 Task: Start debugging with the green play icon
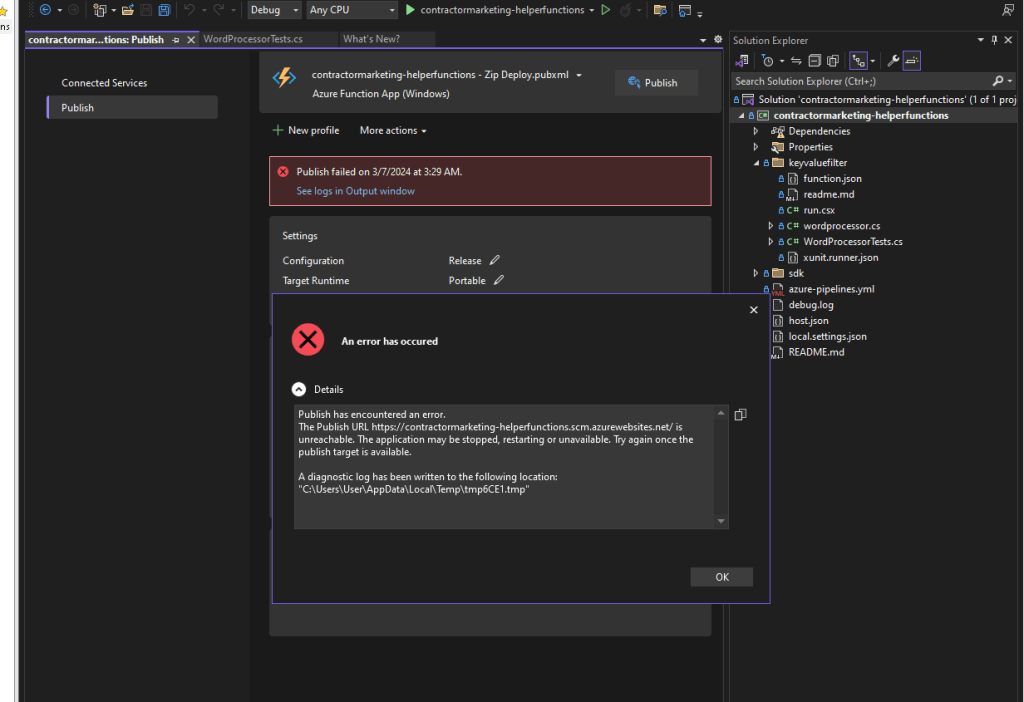pos(410,10)
